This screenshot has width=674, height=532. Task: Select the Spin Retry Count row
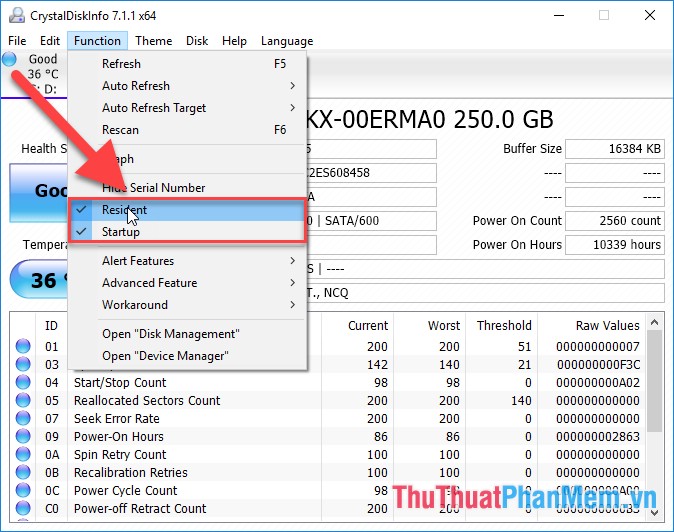pyautogui.click(x=328, y=455)
